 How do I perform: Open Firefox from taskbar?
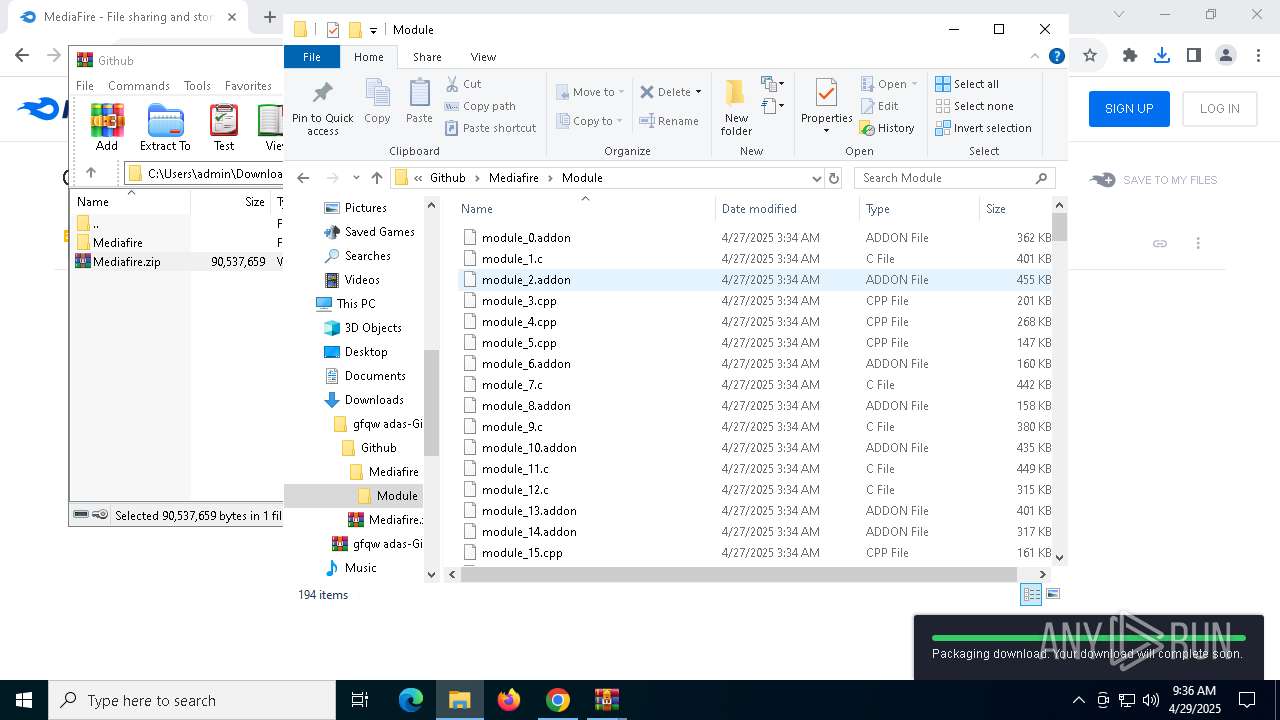tap(509, 700)
